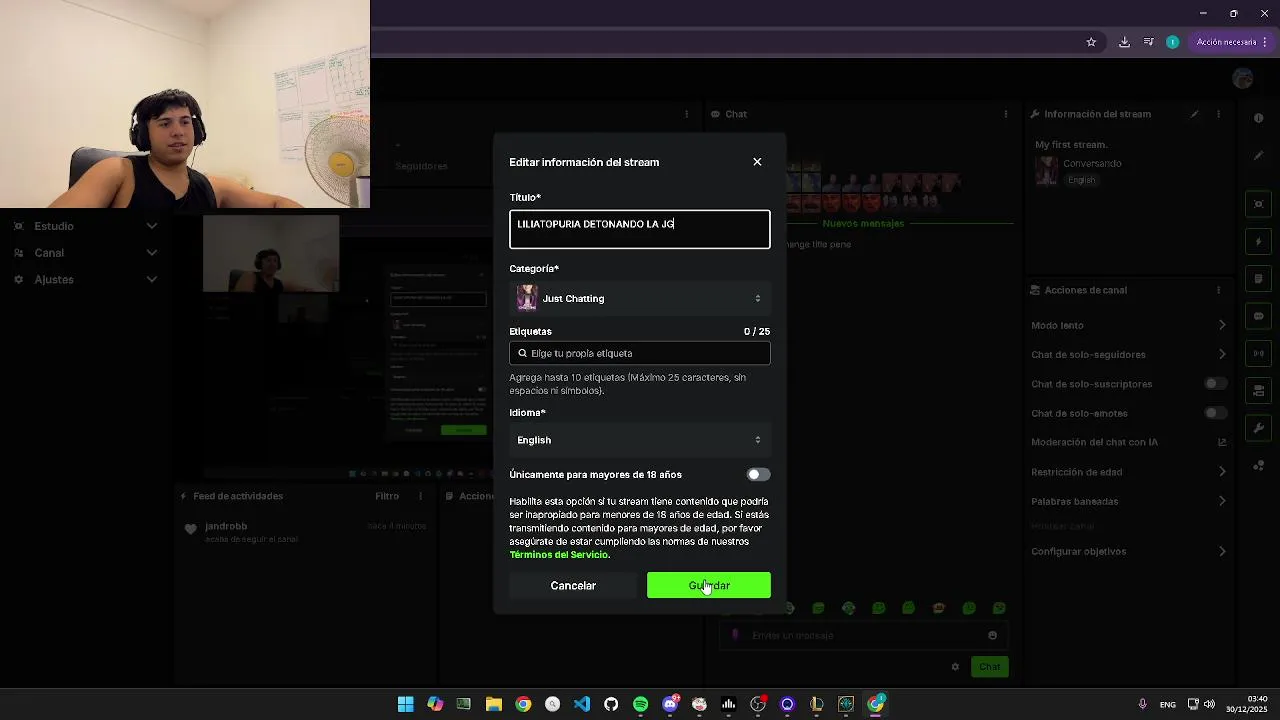Viewport: 1280px width, 720px height.
Task: Close the Editar información del stream dialog
Action: point(757,162)
